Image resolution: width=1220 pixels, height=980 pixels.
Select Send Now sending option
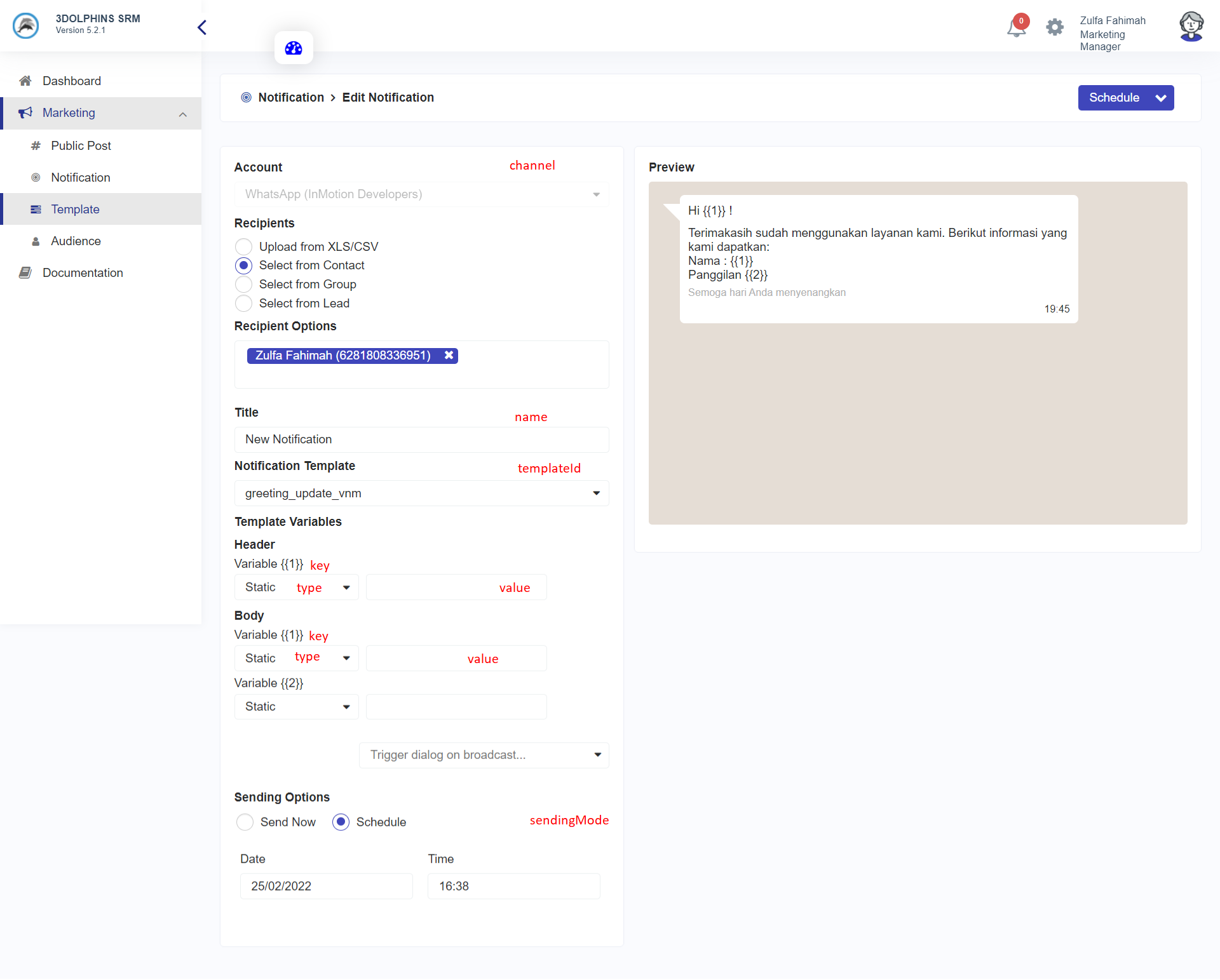[245, 822]
